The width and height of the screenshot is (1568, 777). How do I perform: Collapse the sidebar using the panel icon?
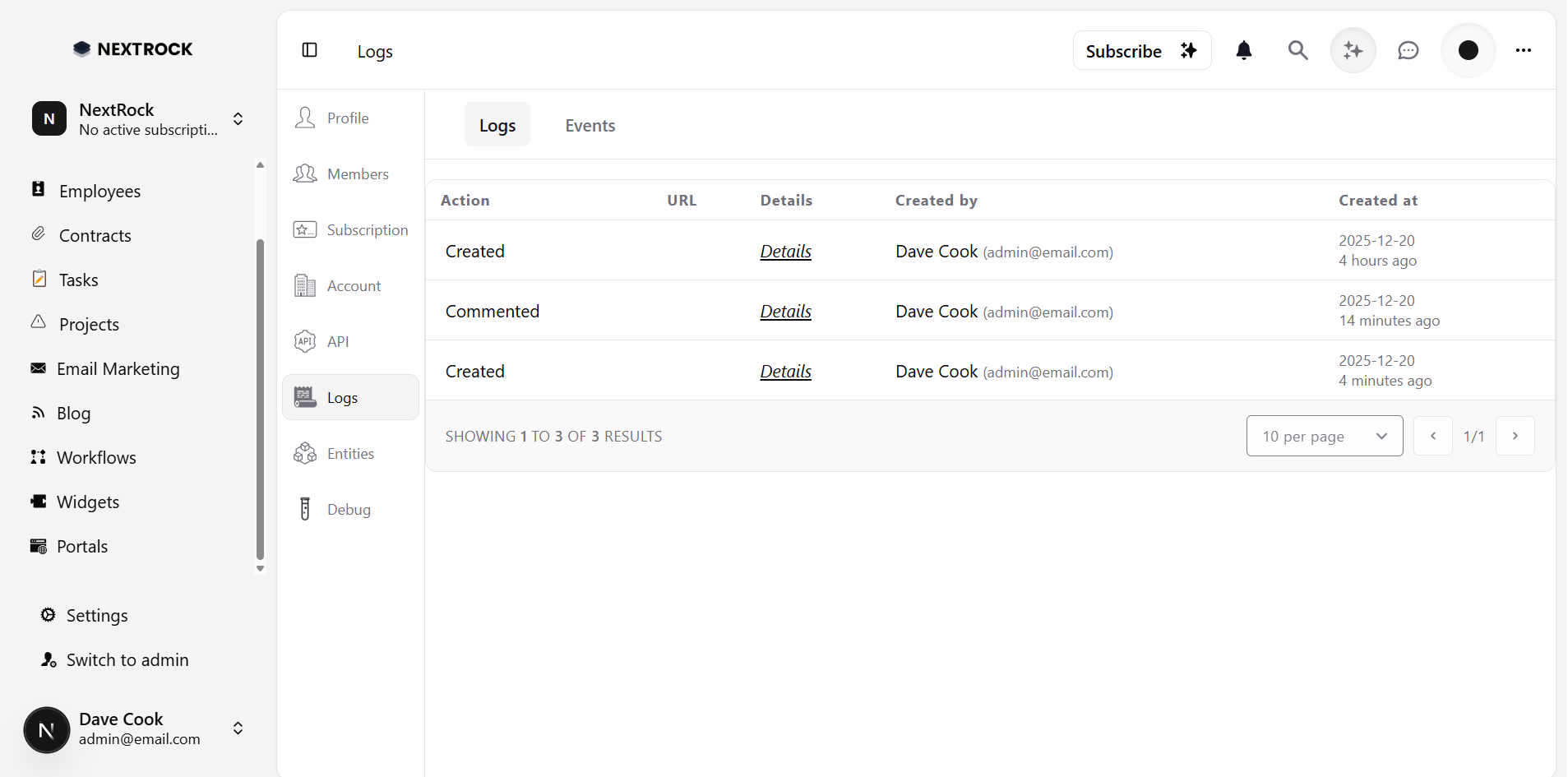(x=310, y=50)
